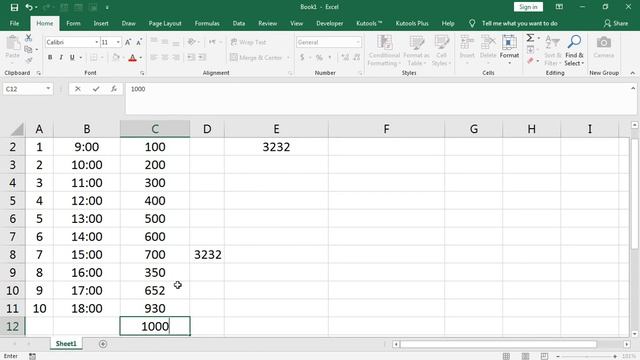Screen dimensions: 640x360
Task: Click the zoom in plus button
Action: coord(615,356)
